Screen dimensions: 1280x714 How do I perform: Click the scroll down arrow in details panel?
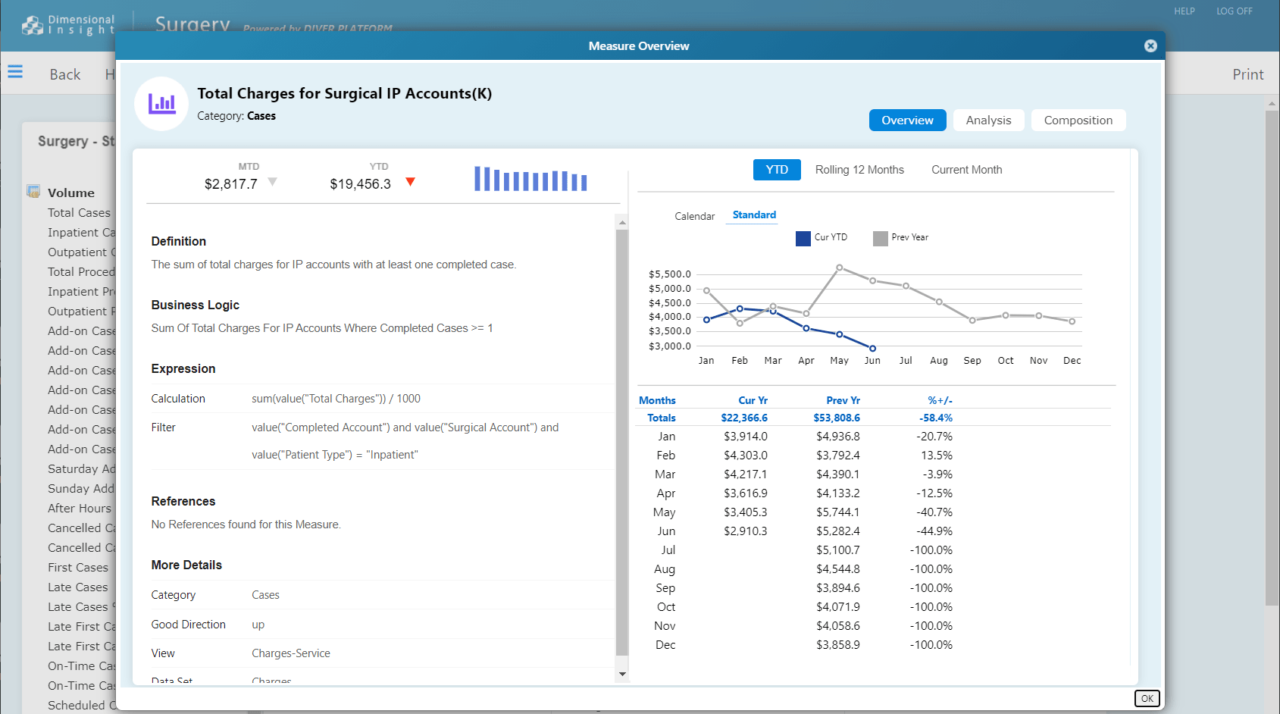(x=622, y=674)
